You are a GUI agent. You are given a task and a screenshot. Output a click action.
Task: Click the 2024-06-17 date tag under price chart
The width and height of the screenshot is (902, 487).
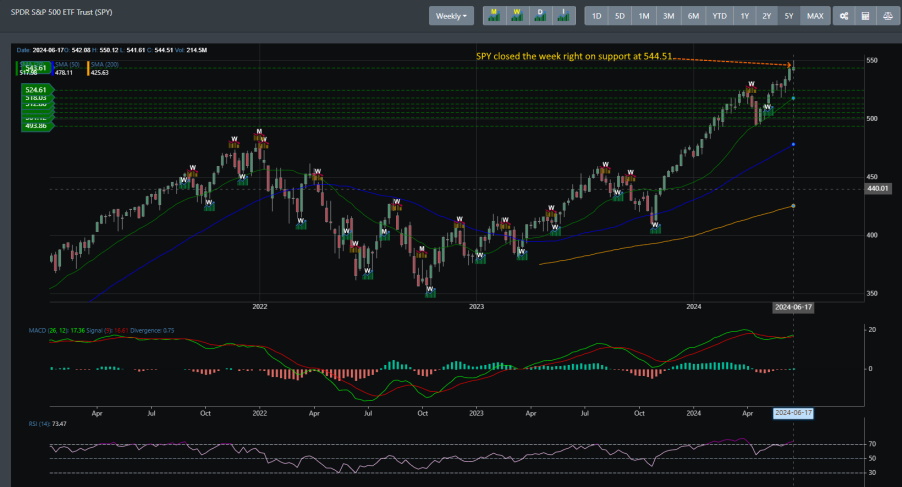point(793,307)
